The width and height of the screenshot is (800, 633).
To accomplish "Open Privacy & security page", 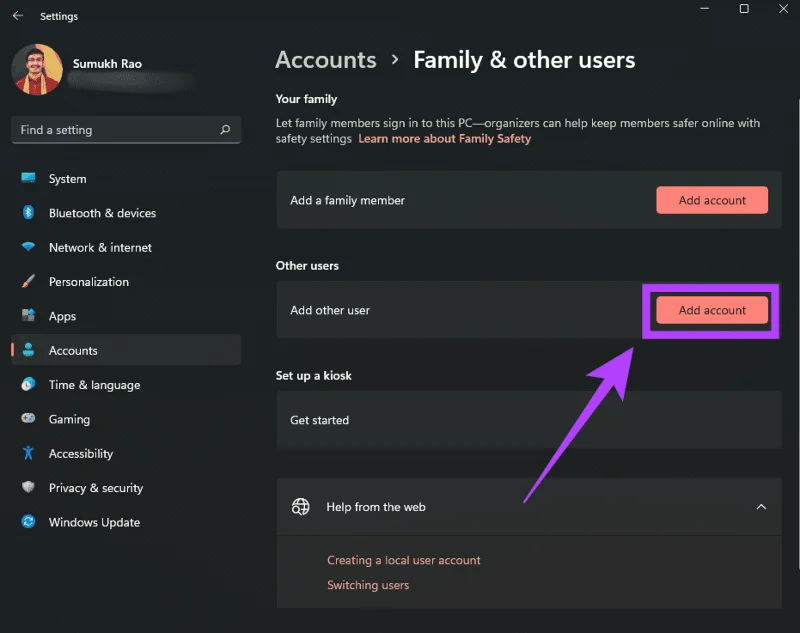I will coord(126,488).
